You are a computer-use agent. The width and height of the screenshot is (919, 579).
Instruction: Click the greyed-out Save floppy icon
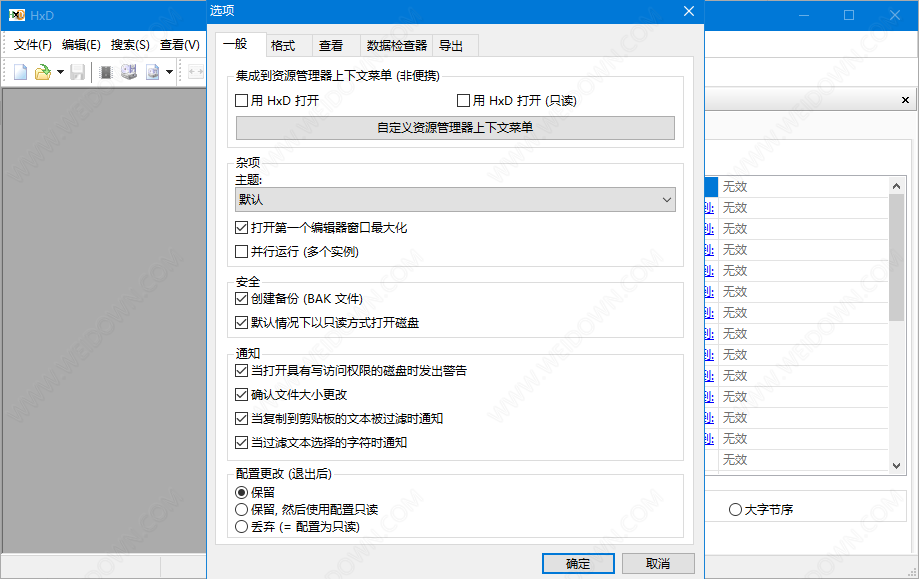77,72
